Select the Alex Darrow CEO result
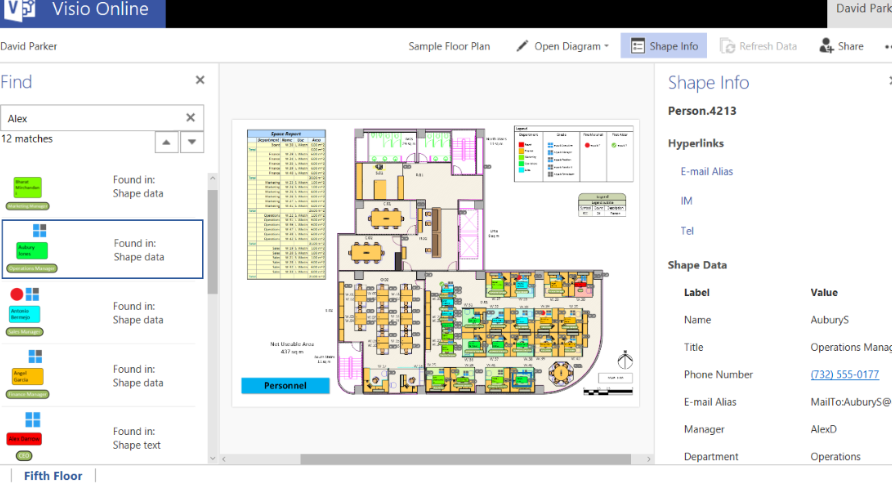The image size is (892, 485). pyautogui.click(x=100, y=437)
